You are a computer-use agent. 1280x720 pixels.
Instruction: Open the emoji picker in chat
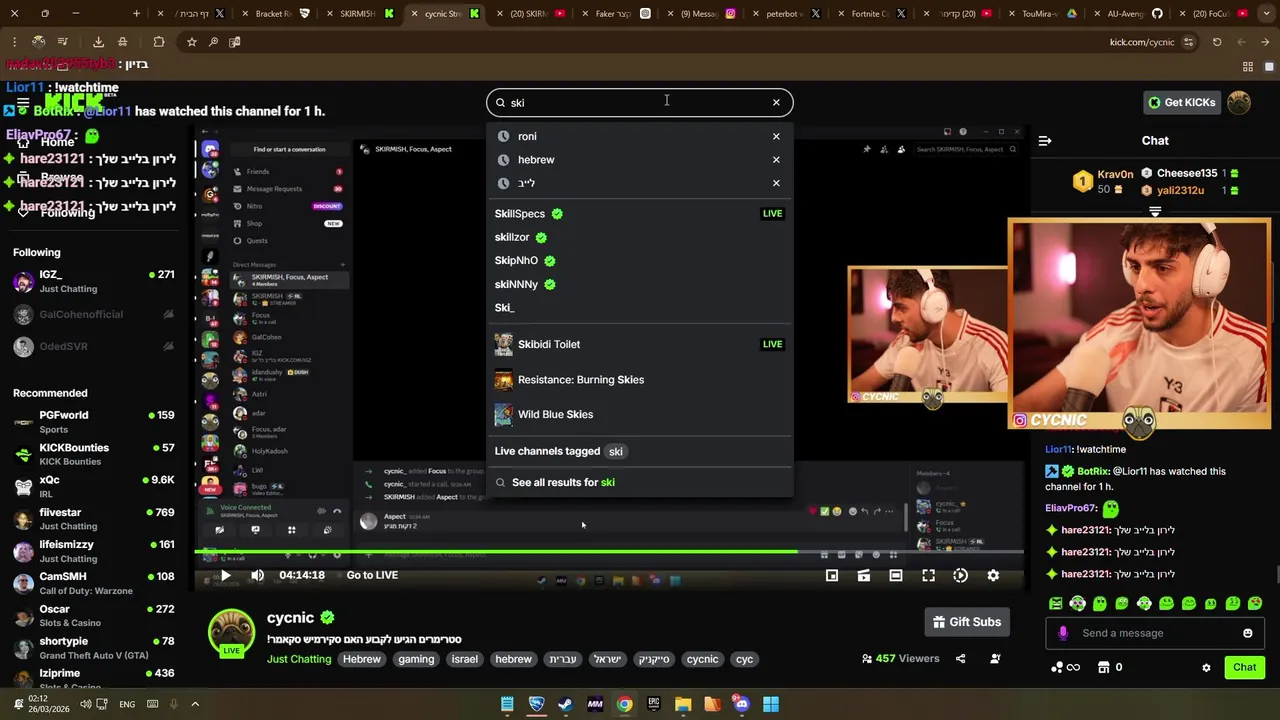(x=1247, y=633)
